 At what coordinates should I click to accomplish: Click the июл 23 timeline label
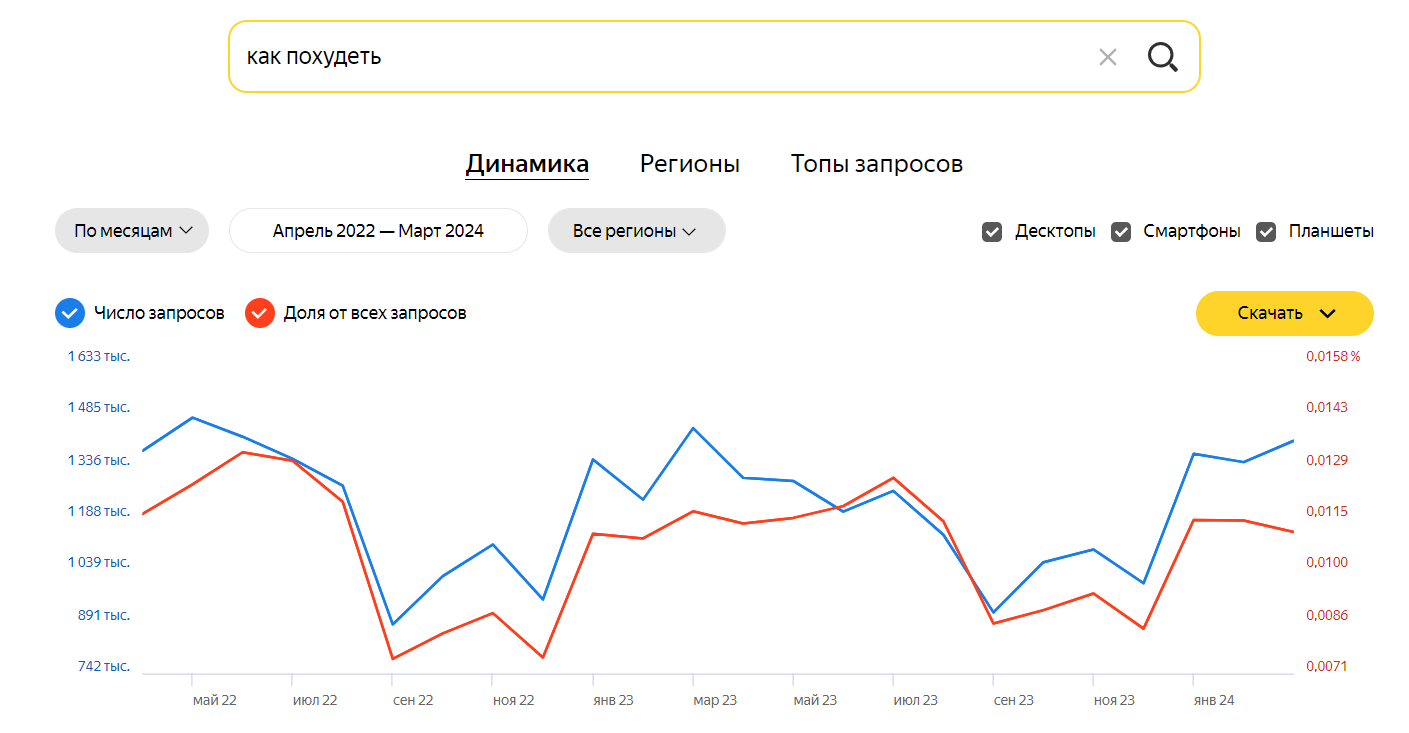coord(915,700)
